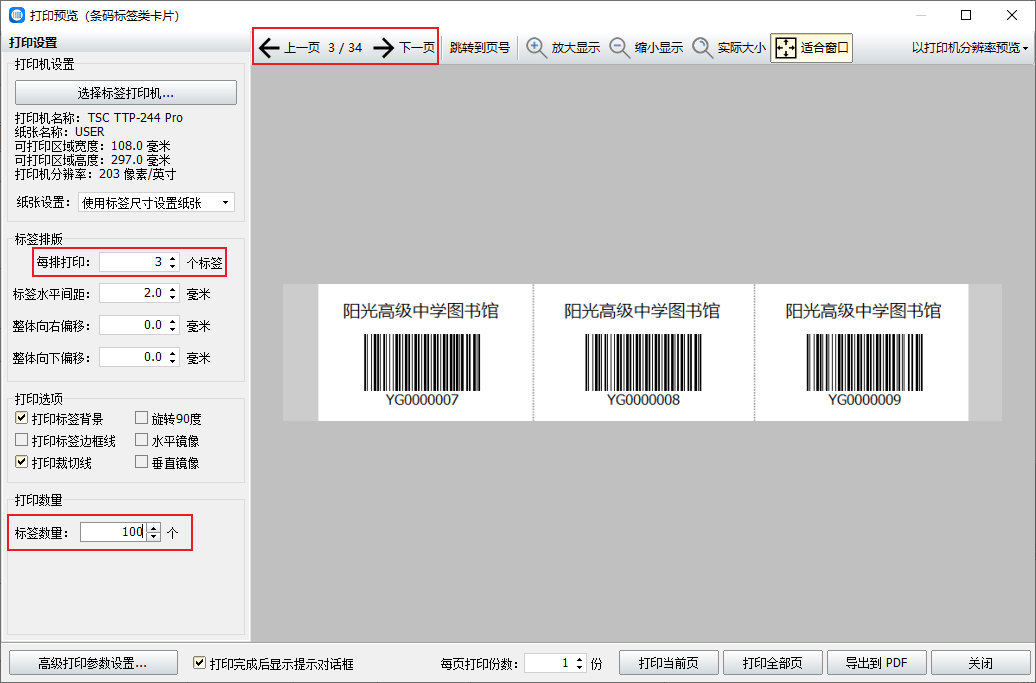Click 放大显示 text label
Viewport: 1036px width, 683px height.
pos(575,48)
